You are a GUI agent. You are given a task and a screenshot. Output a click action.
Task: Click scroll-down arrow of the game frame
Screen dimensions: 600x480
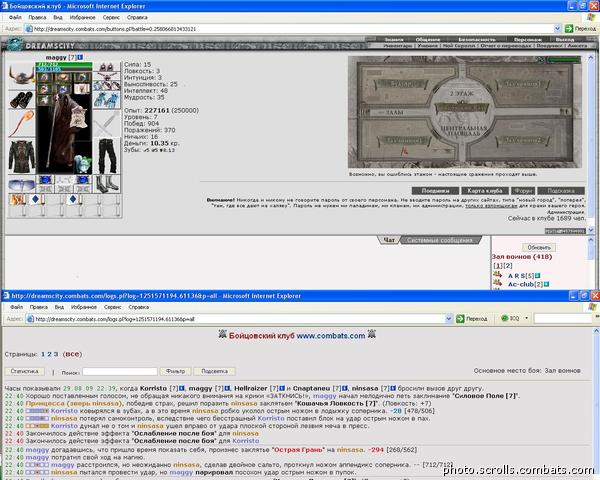tap(591, 230)
